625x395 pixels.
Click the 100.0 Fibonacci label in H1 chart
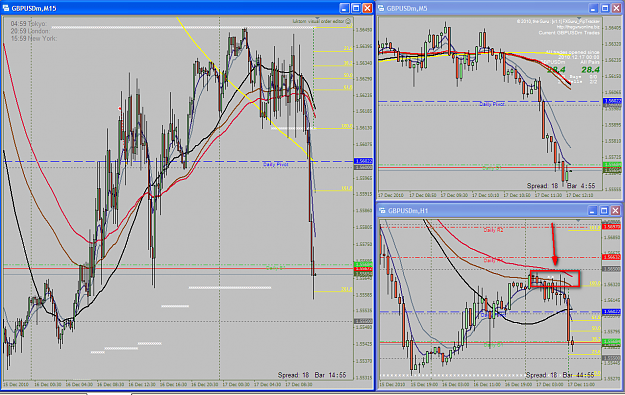tap(595, 283)
